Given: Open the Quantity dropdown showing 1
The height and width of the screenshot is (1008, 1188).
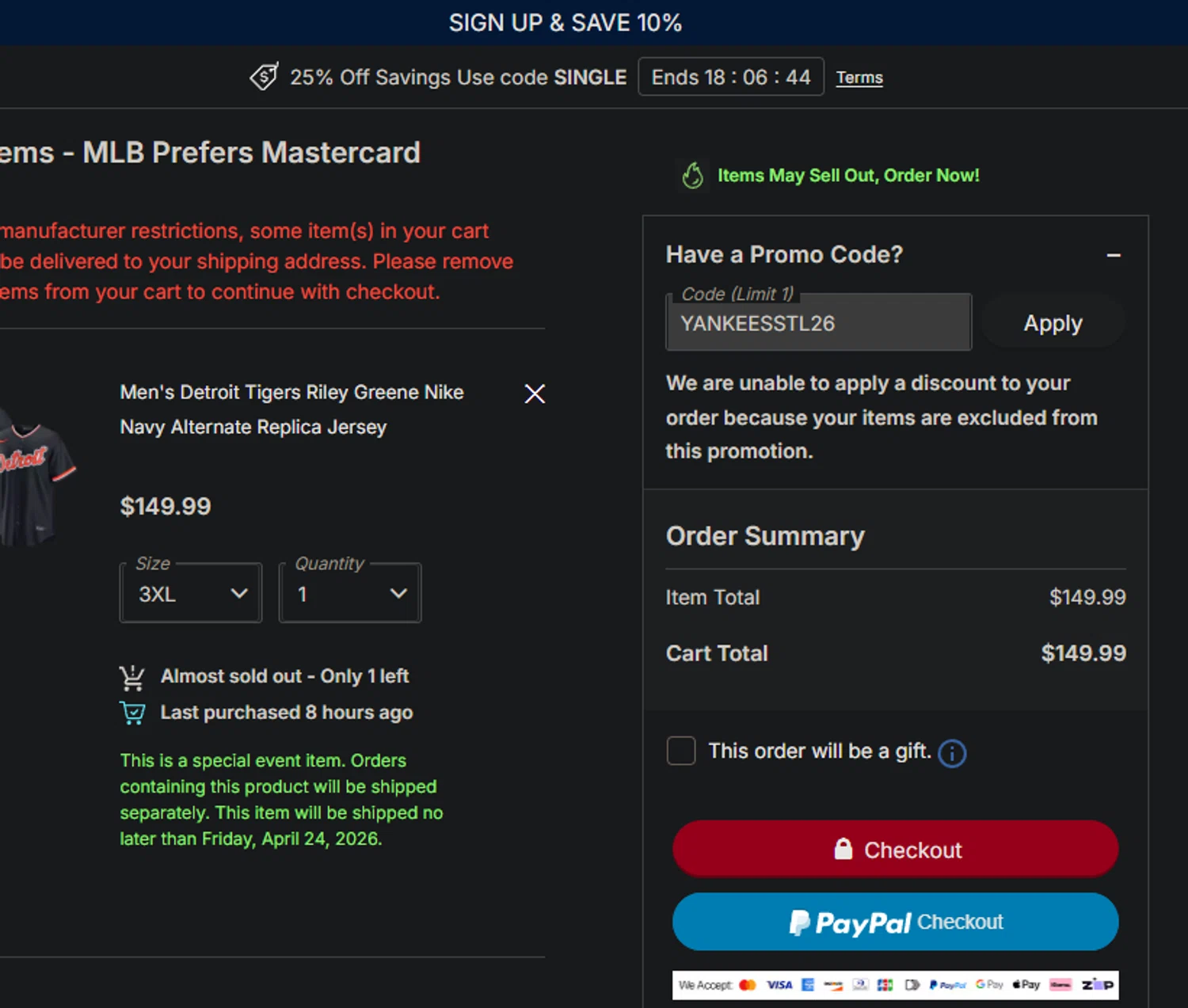Looking at the screenshot, I should 350,593.
